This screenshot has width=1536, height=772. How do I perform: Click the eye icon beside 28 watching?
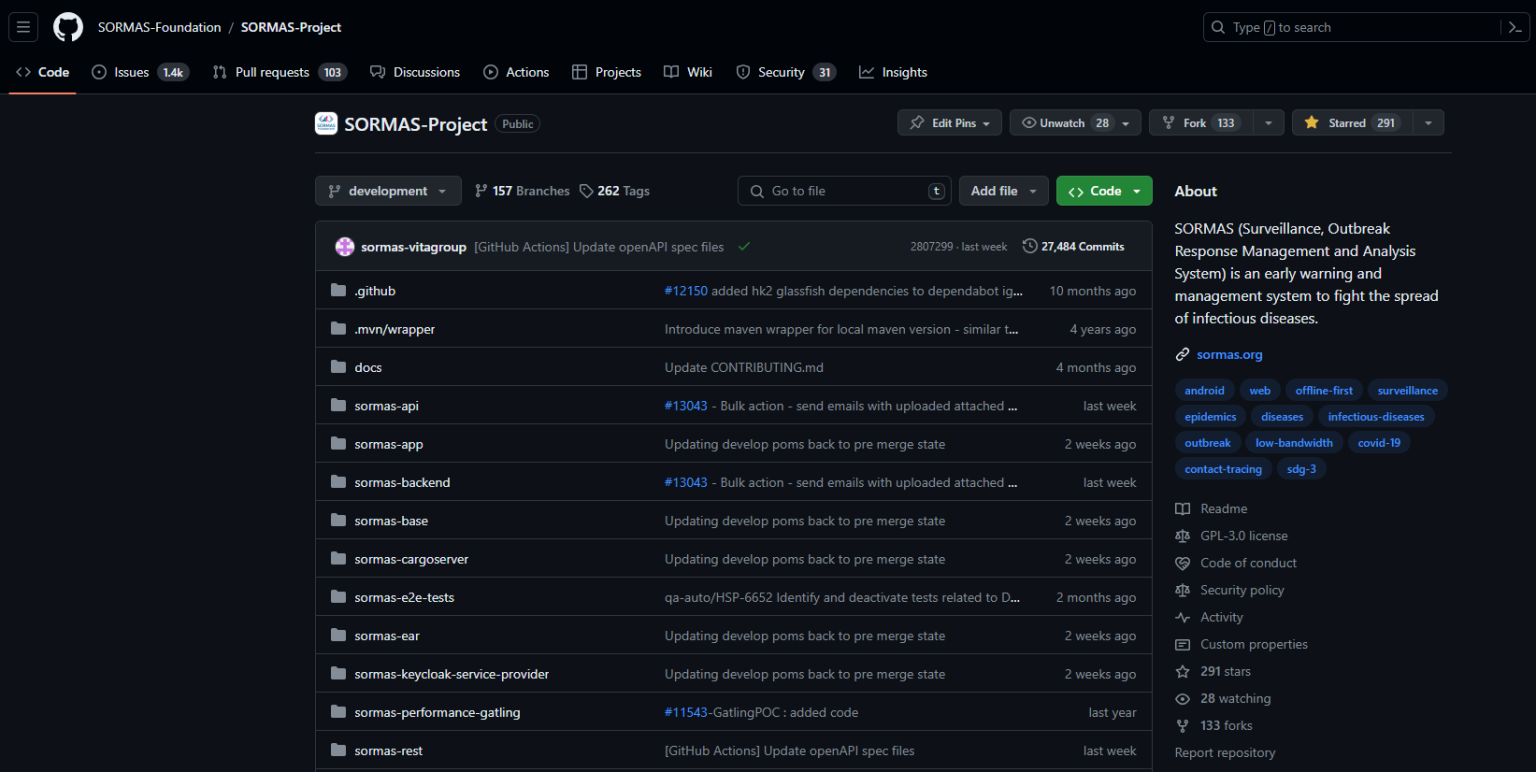click(x=1183, y=698)
